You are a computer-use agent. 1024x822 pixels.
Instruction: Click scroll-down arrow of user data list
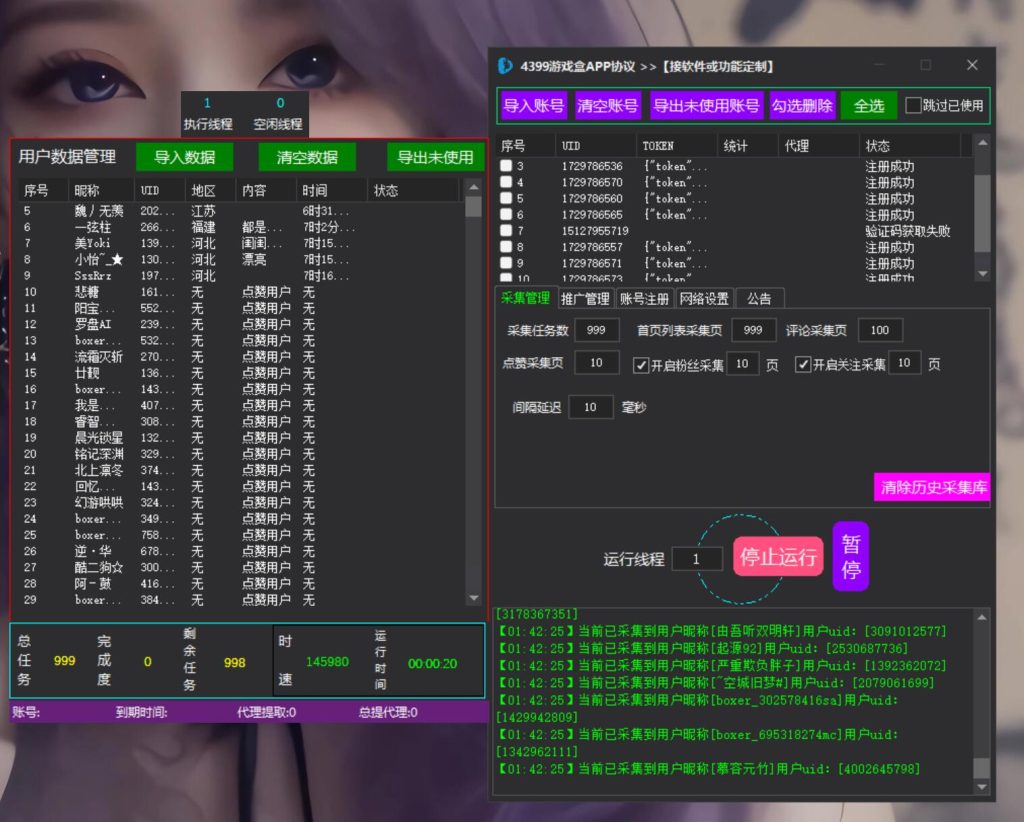coord(474,598)
